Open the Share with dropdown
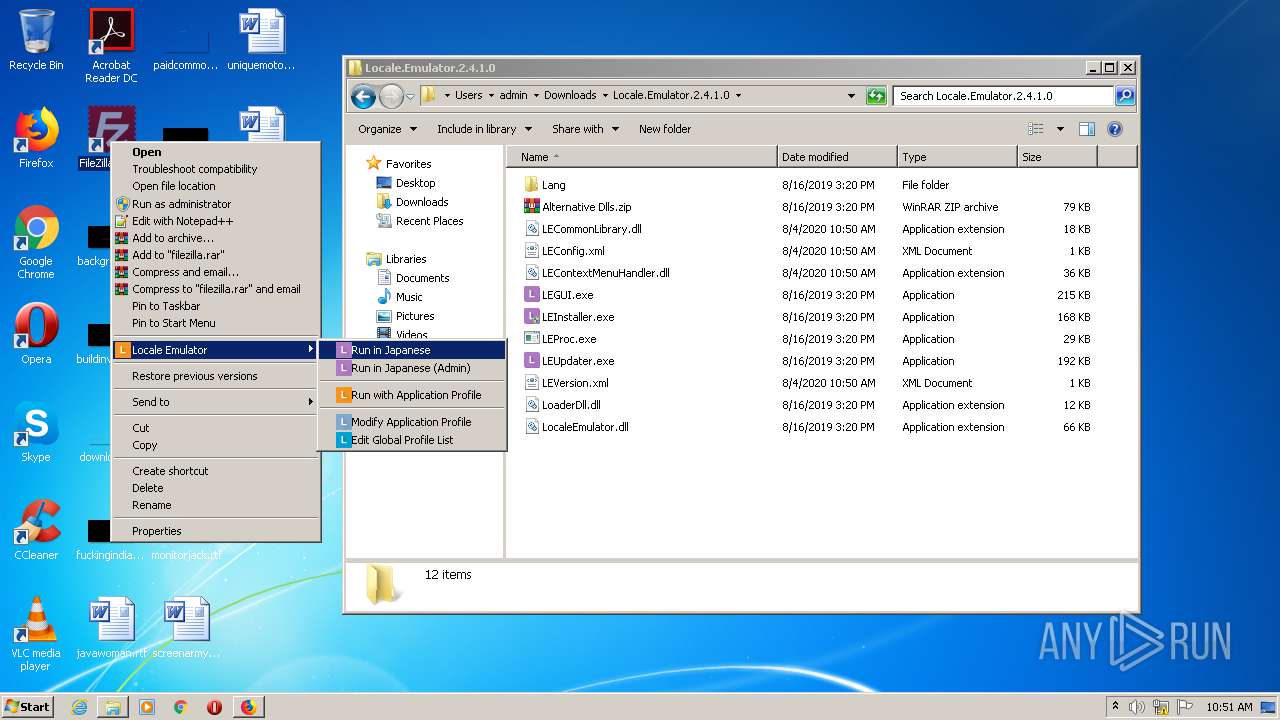This screenshot has height=720, width=1280. (586, 129)
